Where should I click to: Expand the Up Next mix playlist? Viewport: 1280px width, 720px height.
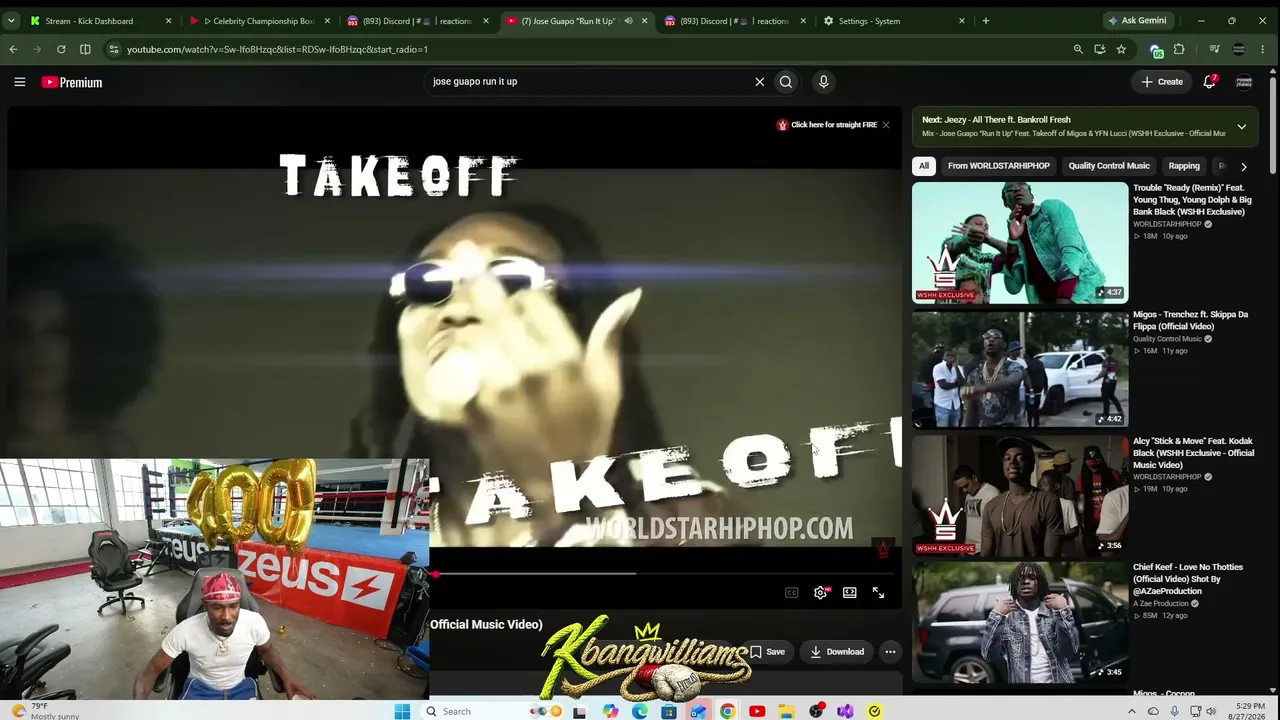[x=1241, y=127]
